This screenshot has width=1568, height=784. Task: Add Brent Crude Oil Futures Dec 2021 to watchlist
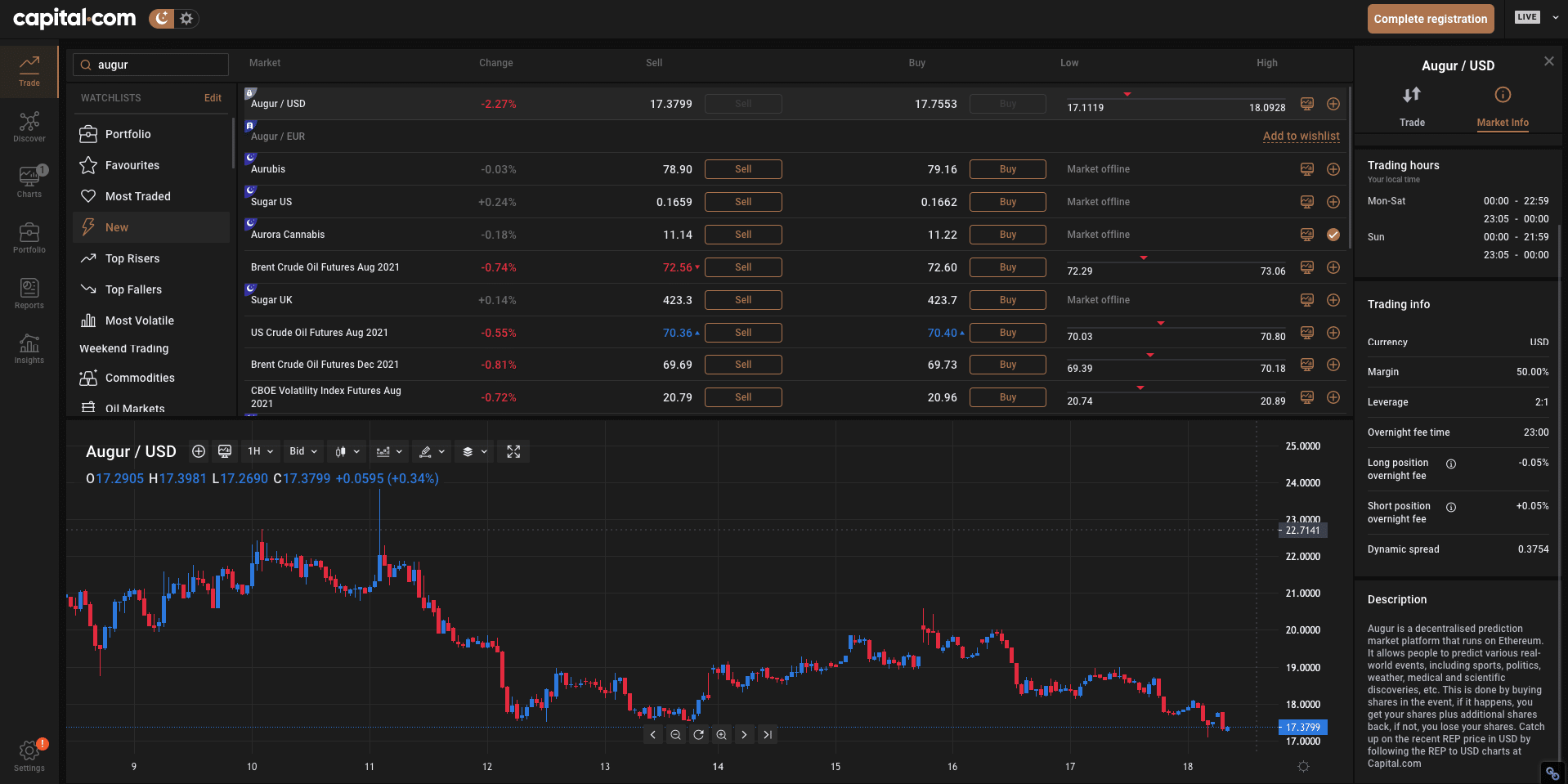(x=1333, y=365)
